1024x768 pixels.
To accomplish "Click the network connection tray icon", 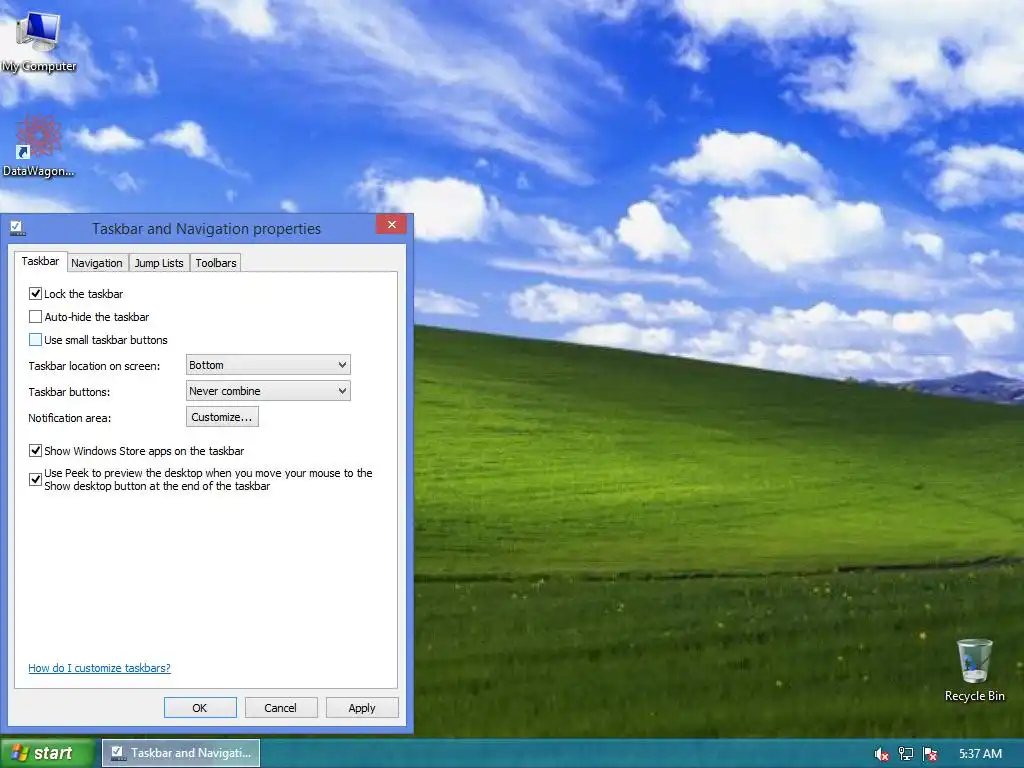I will tap(906, 754).
